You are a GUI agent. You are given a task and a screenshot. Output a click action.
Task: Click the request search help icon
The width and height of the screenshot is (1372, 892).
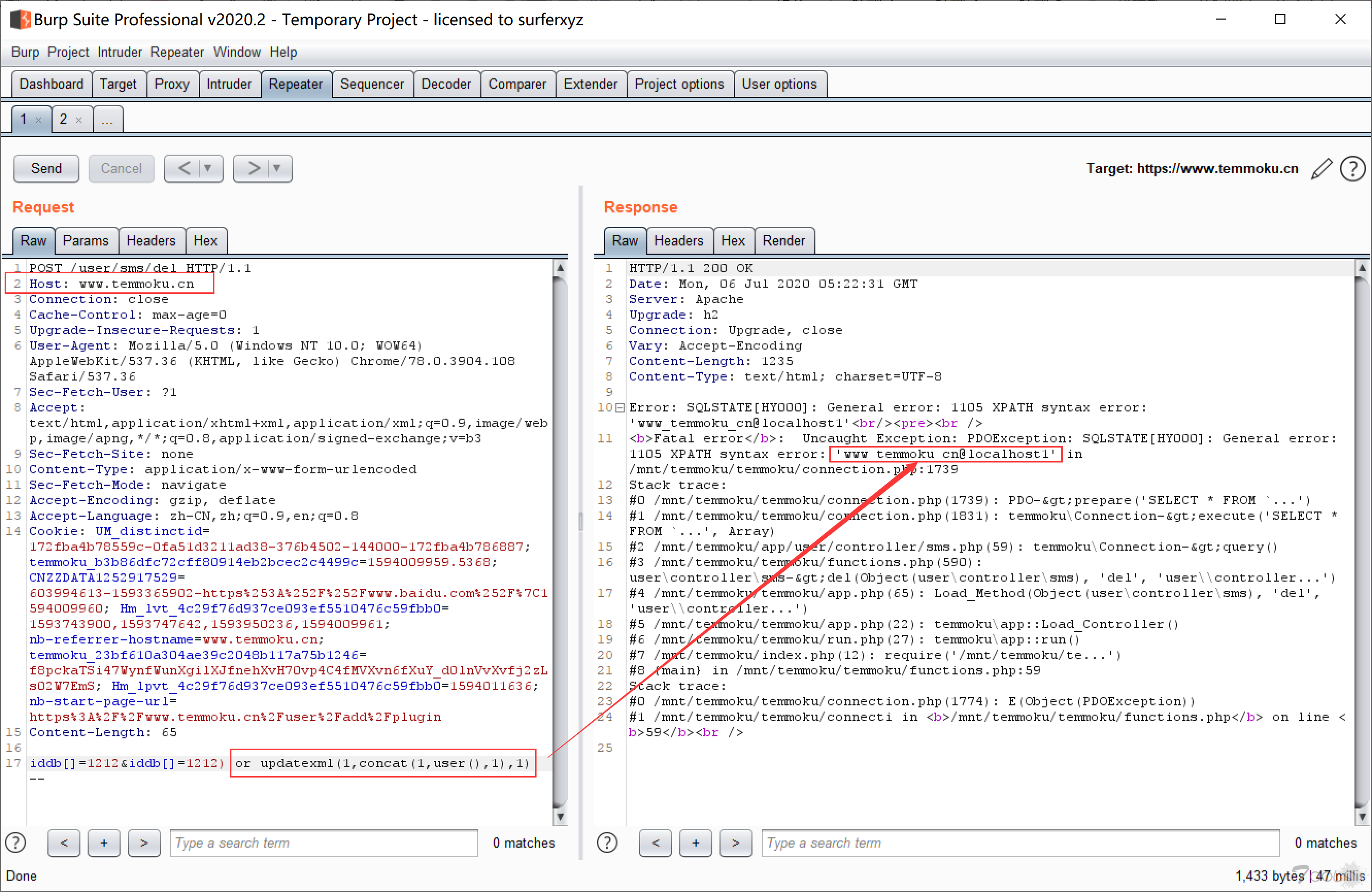tap(15, 843)
